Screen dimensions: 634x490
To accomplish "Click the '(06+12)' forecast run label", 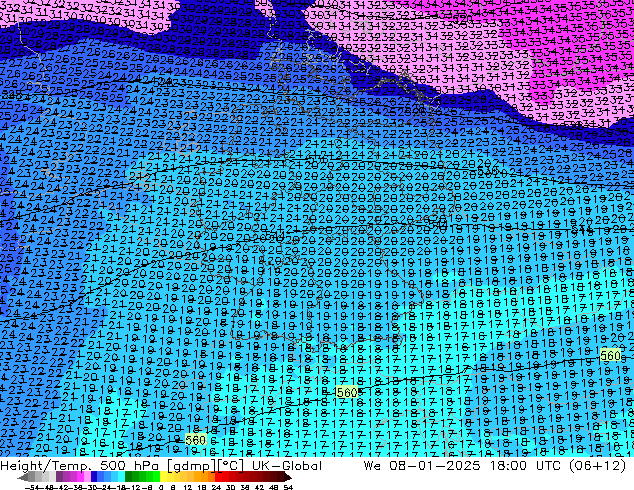I will click(x=598, y=465).
